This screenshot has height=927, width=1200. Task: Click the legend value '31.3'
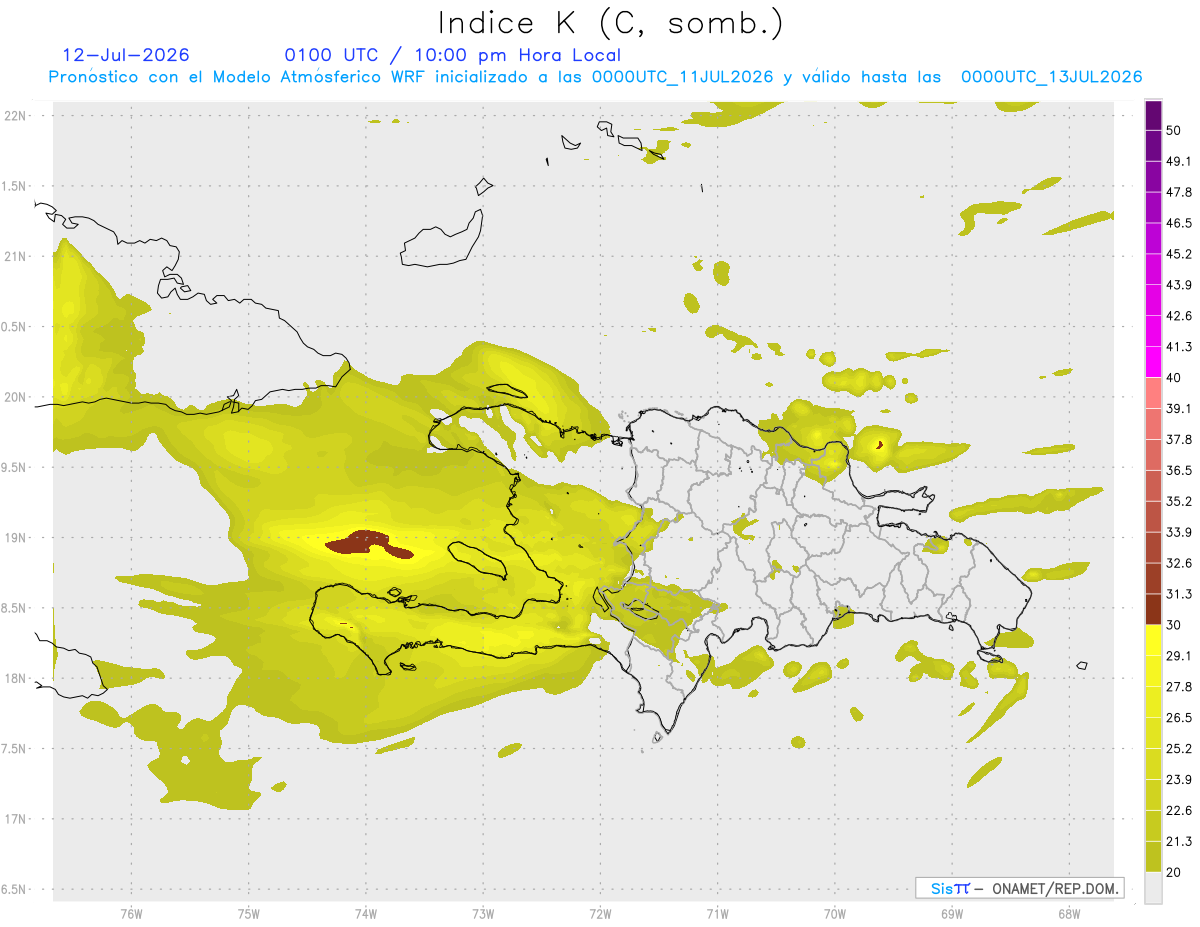click(1179, 594)
